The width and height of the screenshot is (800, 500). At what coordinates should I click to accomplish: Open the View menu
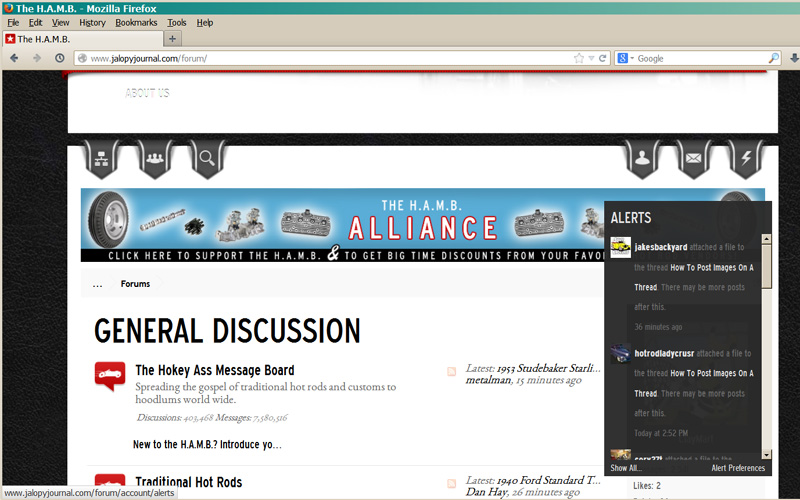(x=60, y=22)
